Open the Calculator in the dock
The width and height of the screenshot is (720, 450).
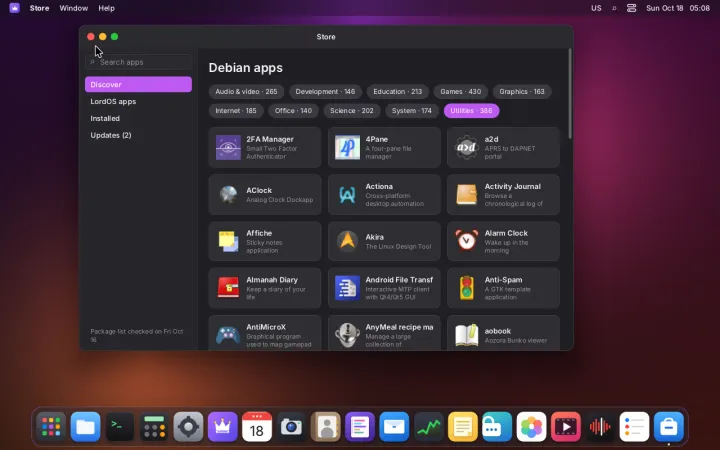click(154, 427)
